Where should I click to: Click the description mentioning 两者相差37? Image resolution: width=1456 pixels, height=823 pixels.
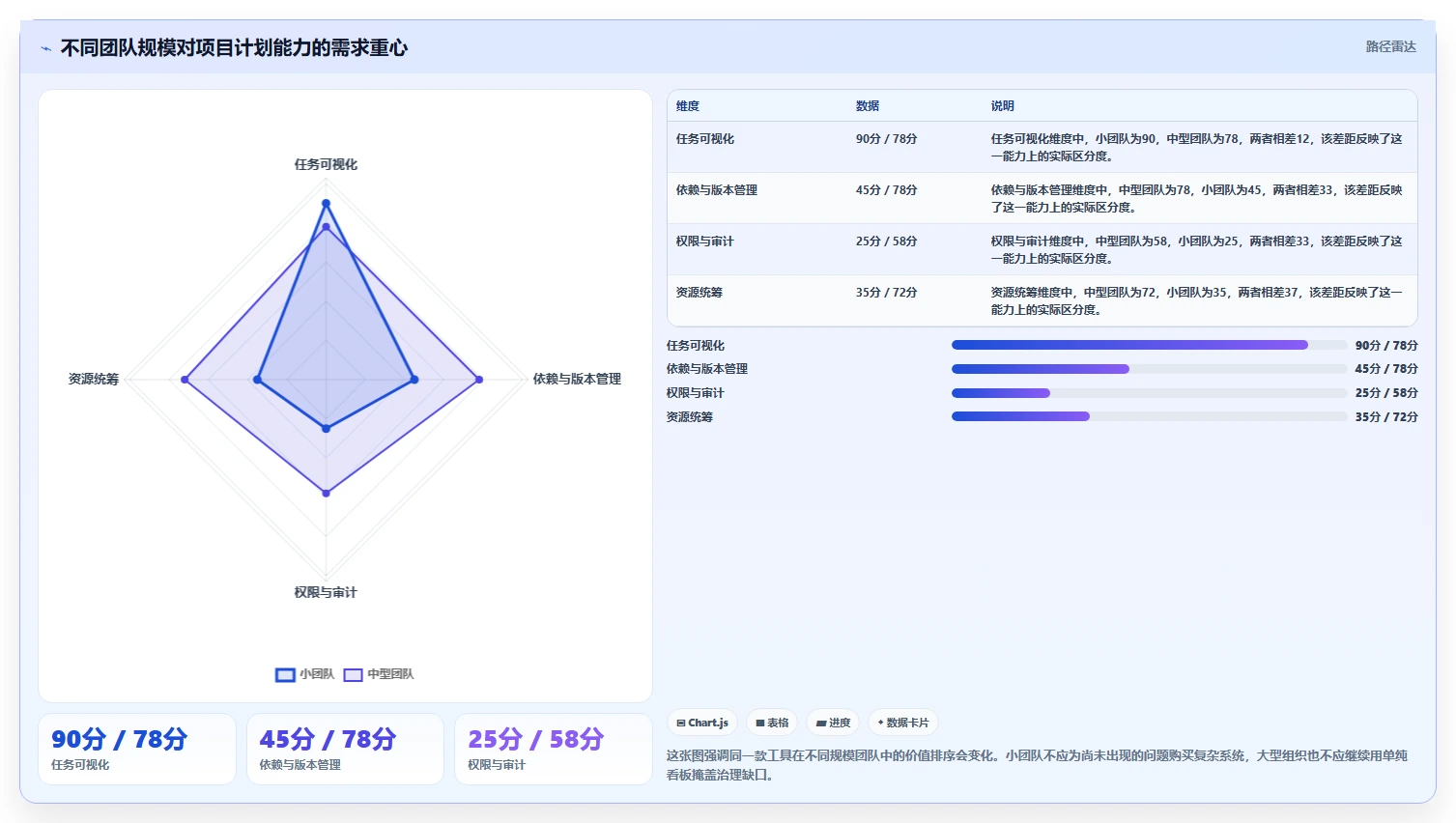point(1196,301)
